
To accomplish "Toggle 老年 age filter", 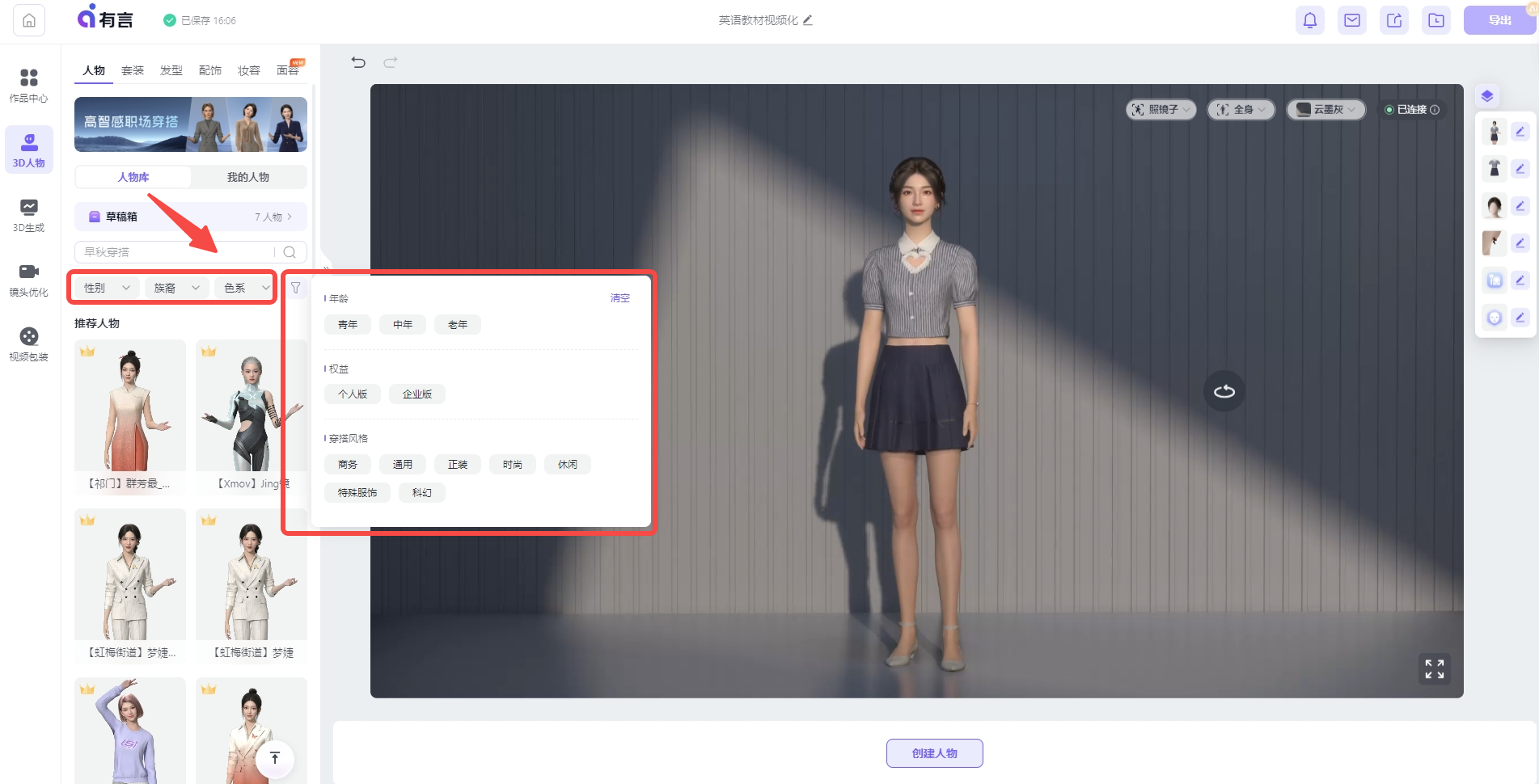I will point(458,325).
